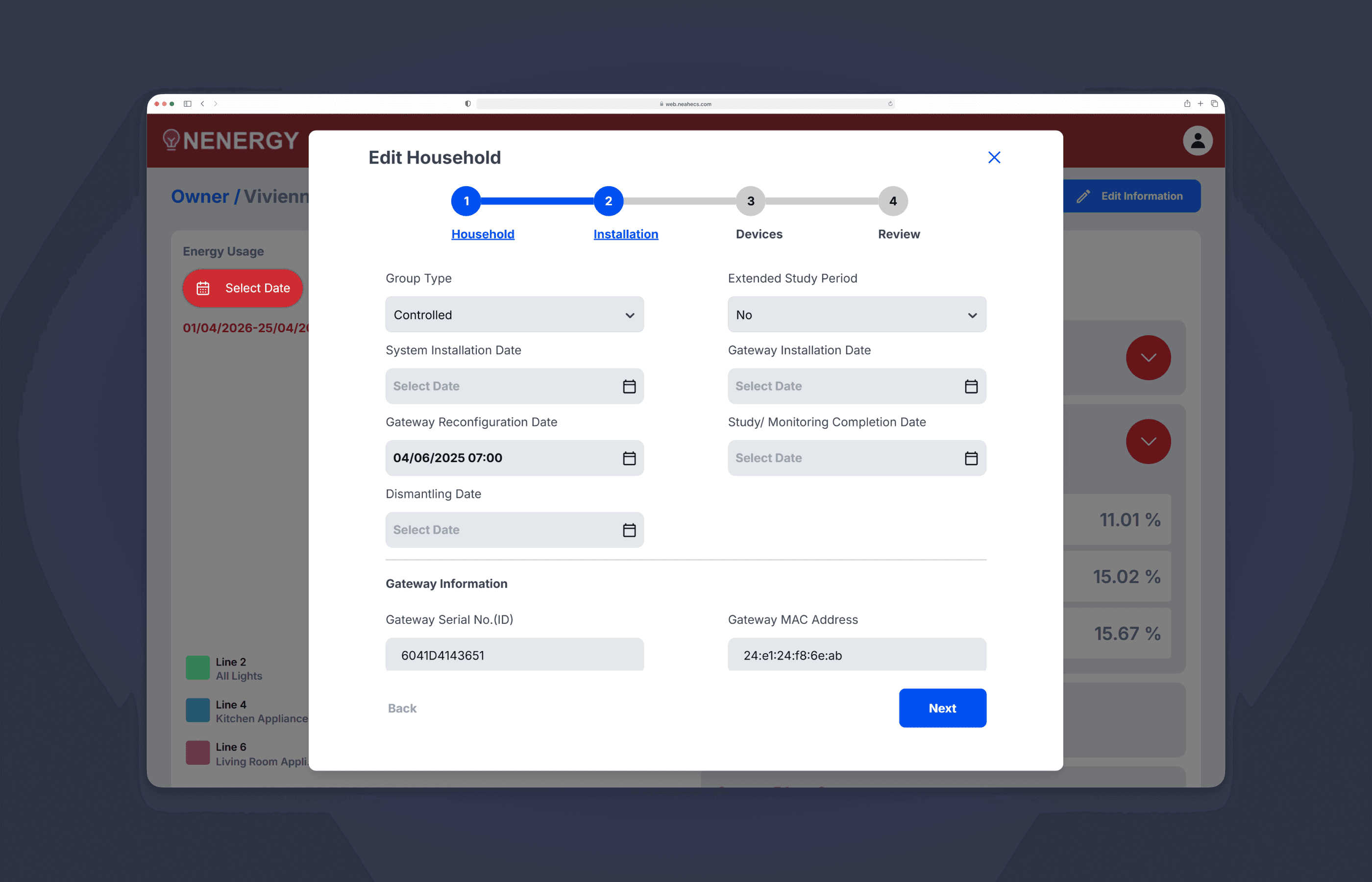
Task: Click the browser address bar
Action: pyautogui.click(x=686, y=104)
